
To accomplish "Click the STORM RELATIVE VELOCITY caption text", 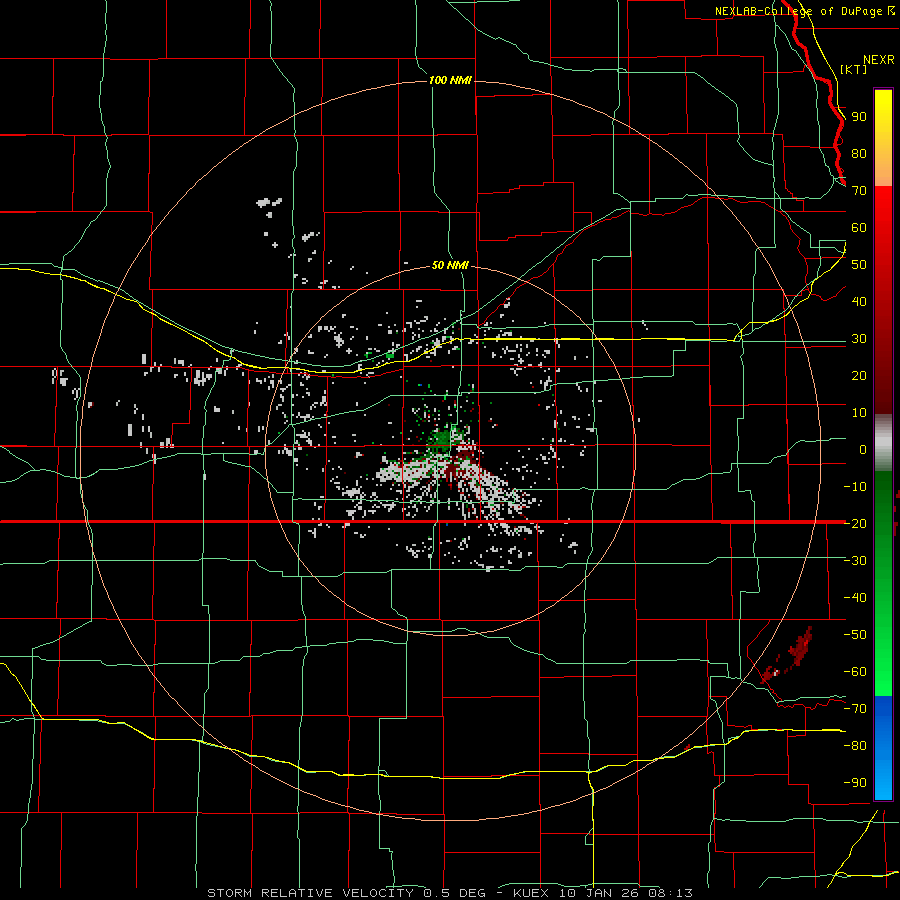I will pyautogui.click(x=310, y=893).
